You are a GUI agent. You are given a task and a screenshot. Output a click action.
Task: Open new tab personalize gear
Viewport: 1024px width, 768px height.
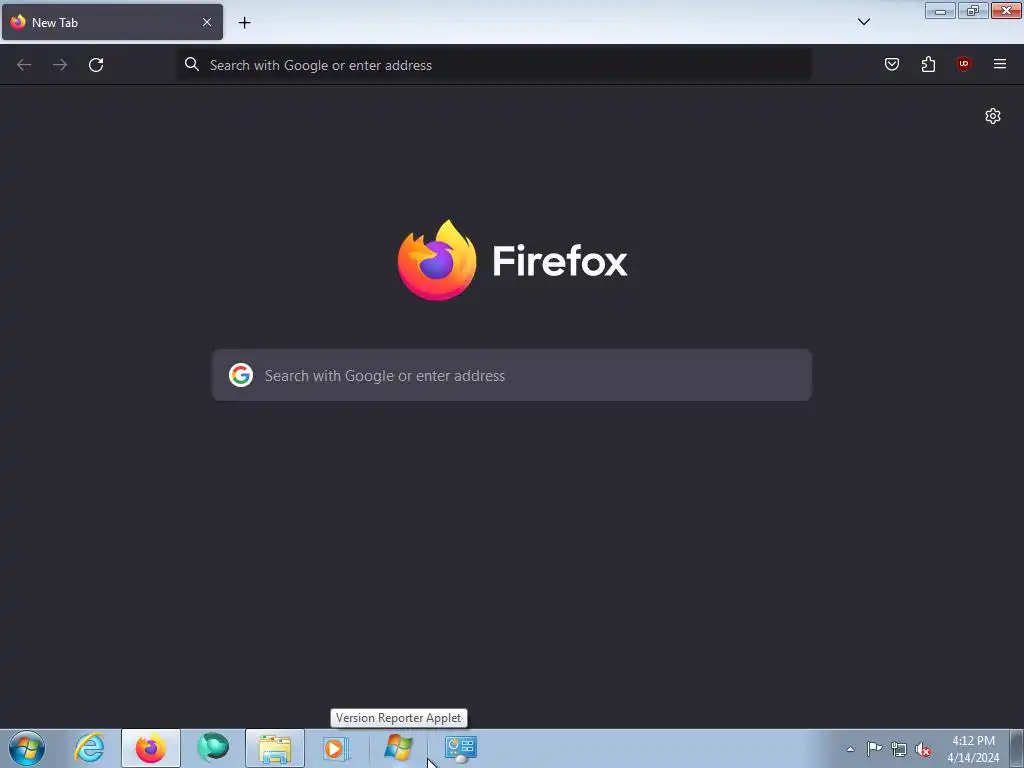[993, 116]
